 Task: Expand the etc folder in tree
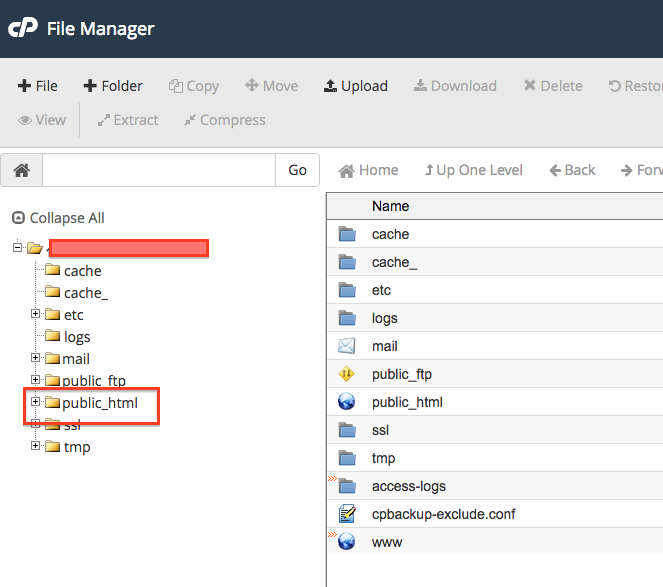click(36, 314)
